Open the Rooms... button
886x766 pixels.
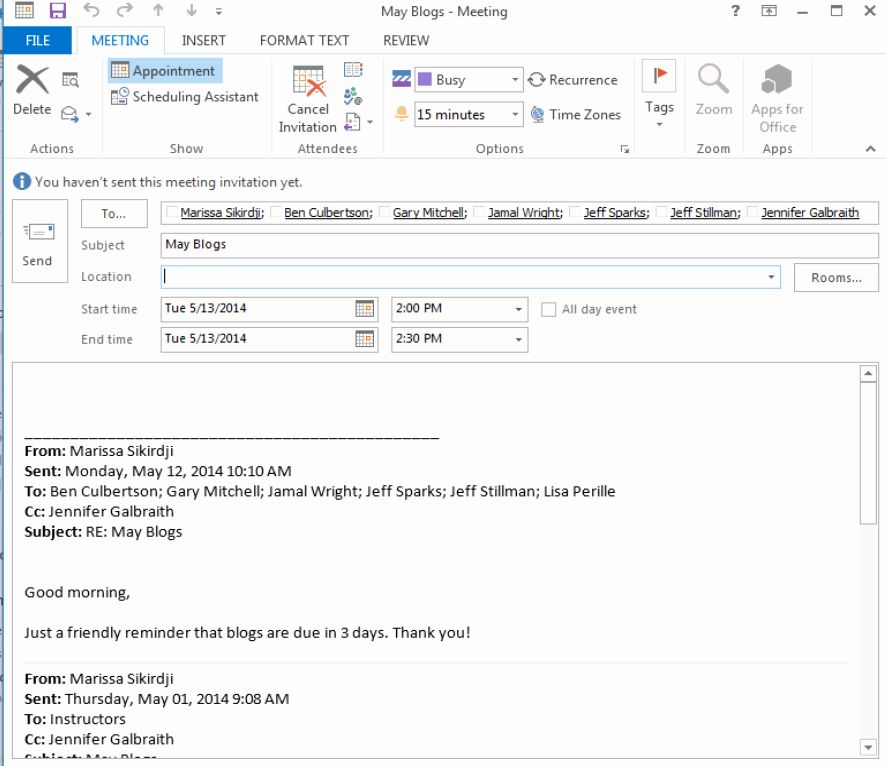click(836, 277)
